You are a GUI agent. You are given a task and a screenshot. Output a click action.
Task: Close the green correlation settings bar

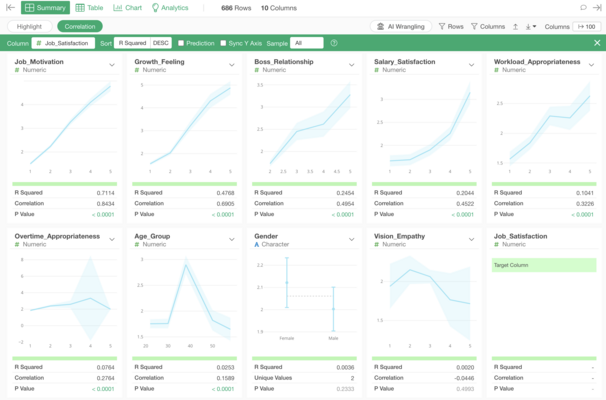[597, 43]
